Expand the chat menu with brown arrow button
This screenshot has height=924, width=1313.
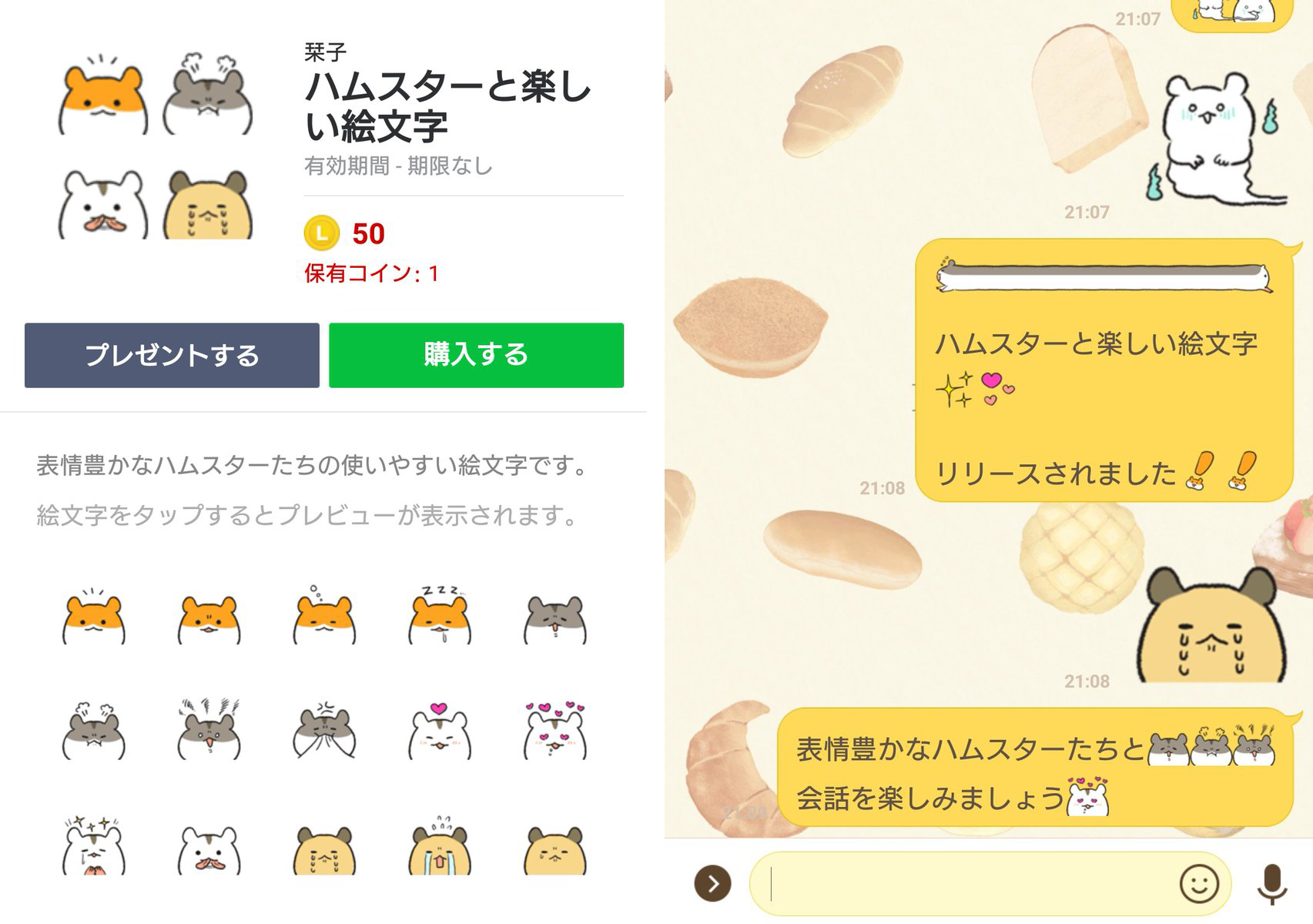712,883
